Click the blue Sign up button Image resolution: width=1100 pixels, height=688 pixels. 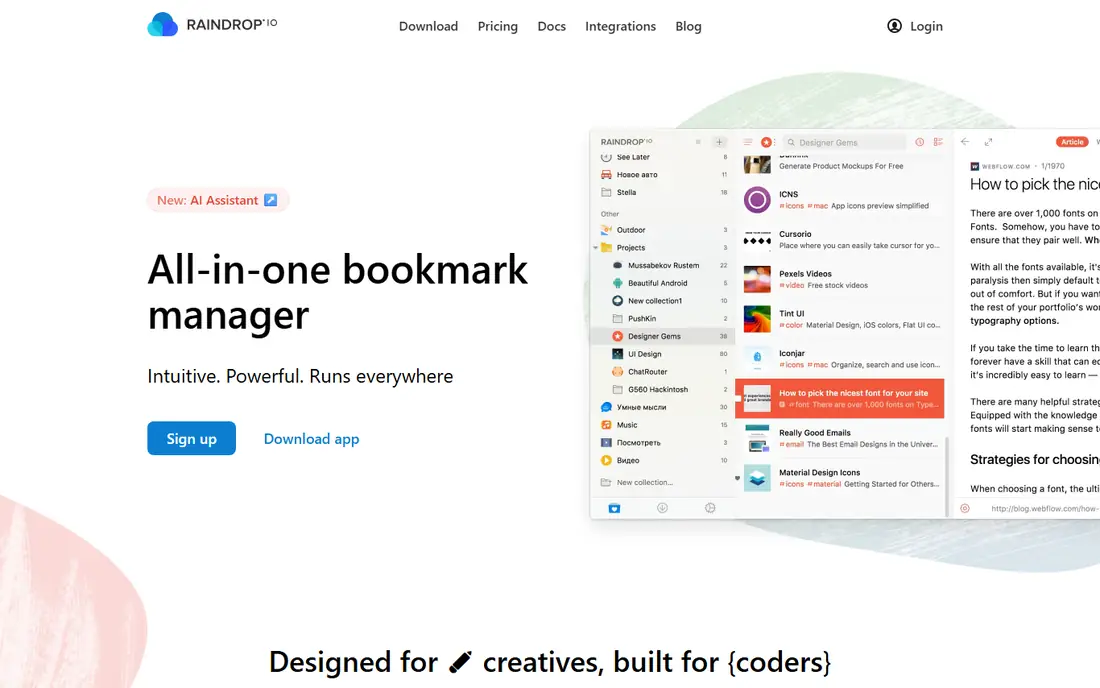[192, 438]
